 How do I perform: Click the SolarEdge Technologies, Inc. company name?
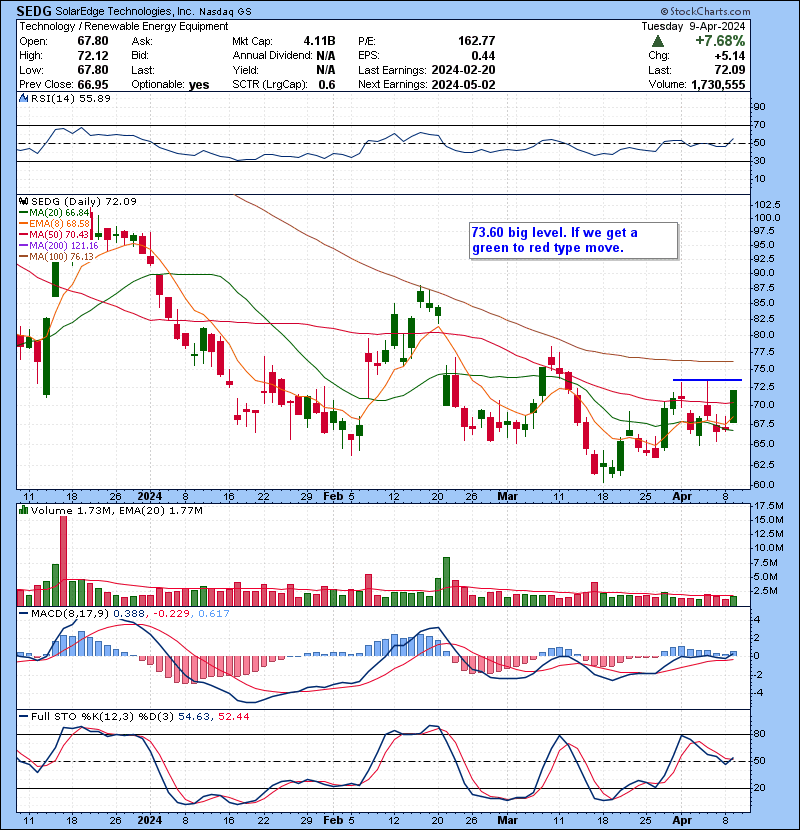[124, 11]
